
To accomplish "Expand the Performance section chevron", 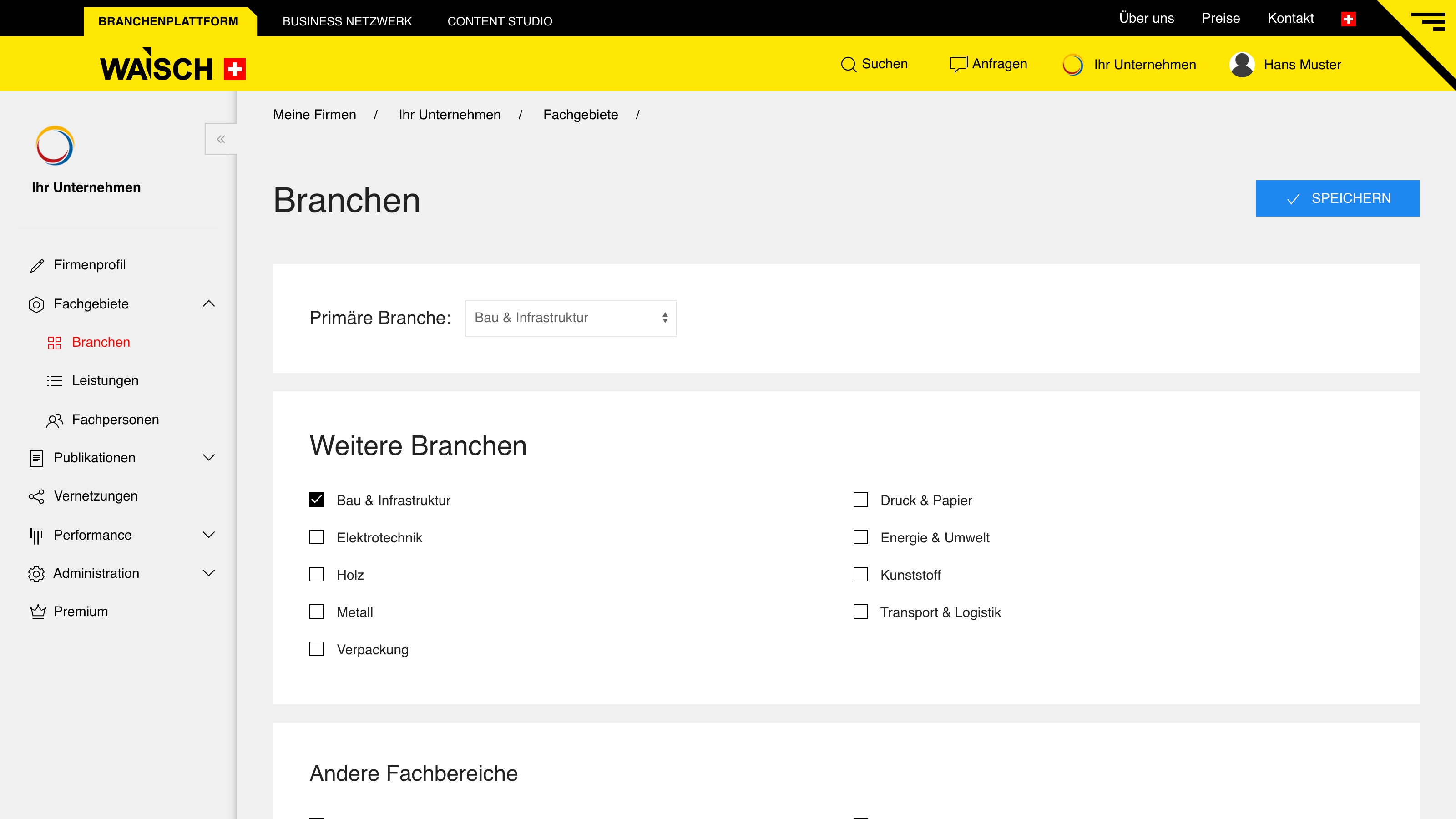I will point(208,535).
